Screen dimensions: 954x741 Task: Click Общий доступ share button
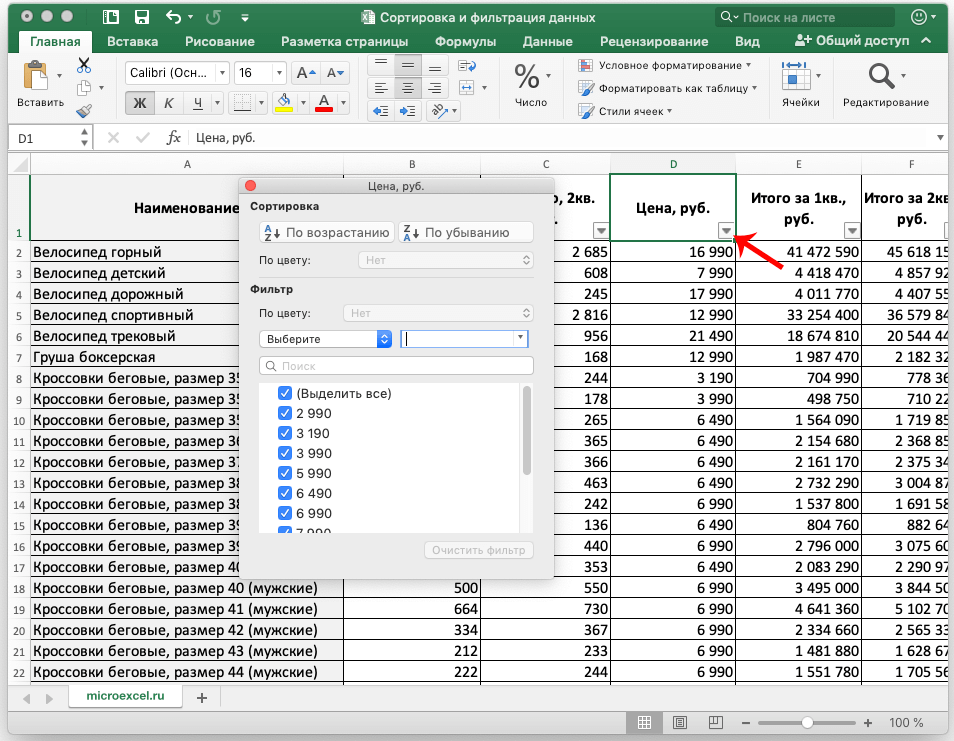(852, 41)
